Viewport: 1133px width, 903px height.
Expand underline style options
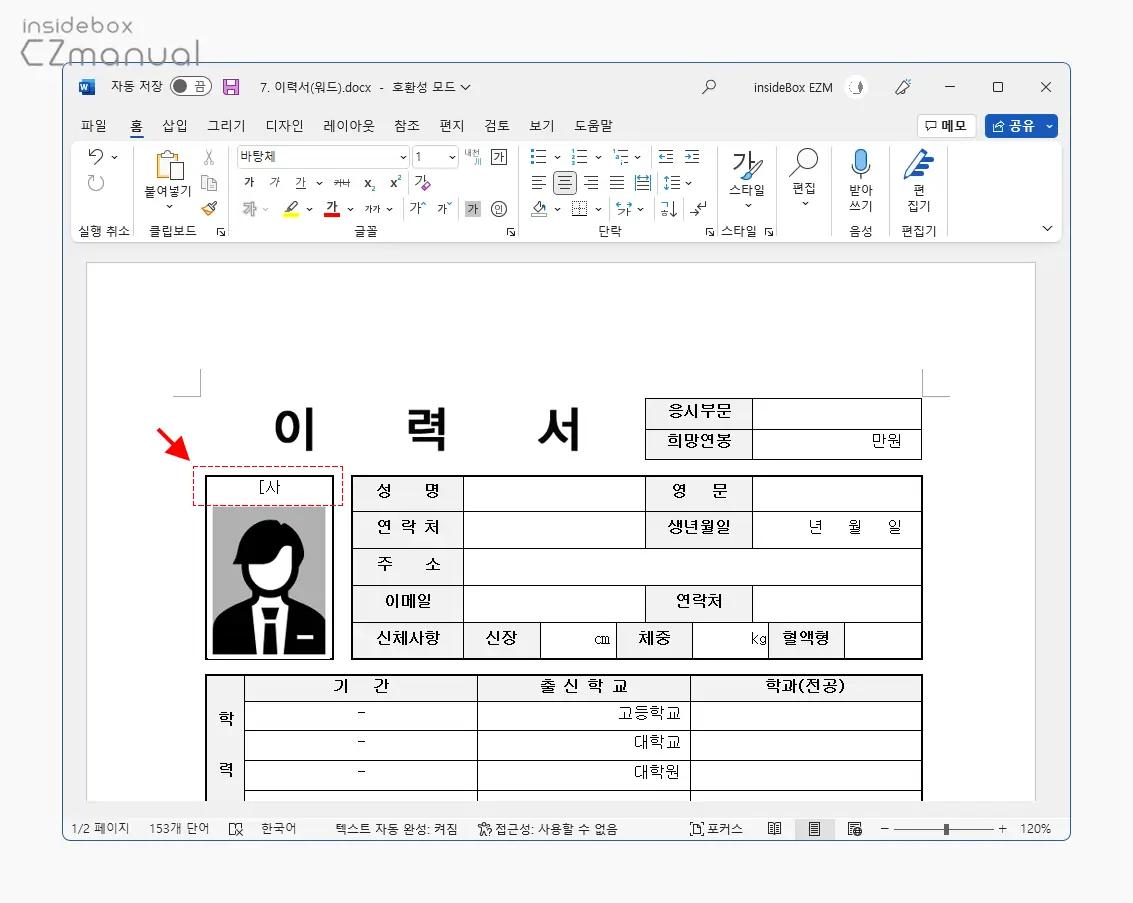pos(319,183)
